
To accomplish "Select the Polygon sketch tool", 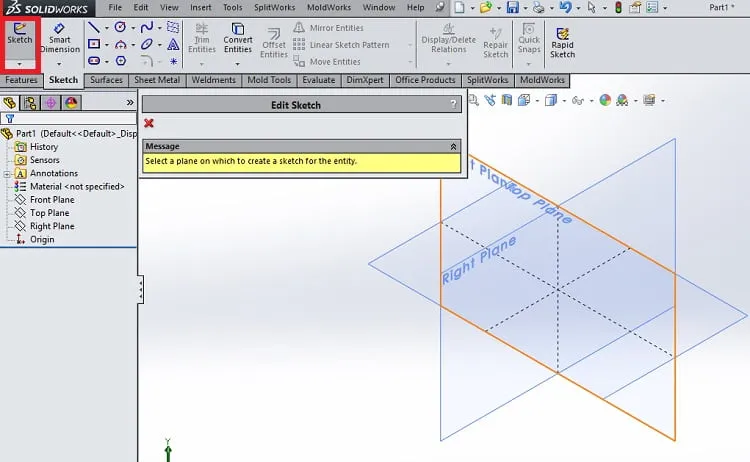I will (x=121, y=61).
